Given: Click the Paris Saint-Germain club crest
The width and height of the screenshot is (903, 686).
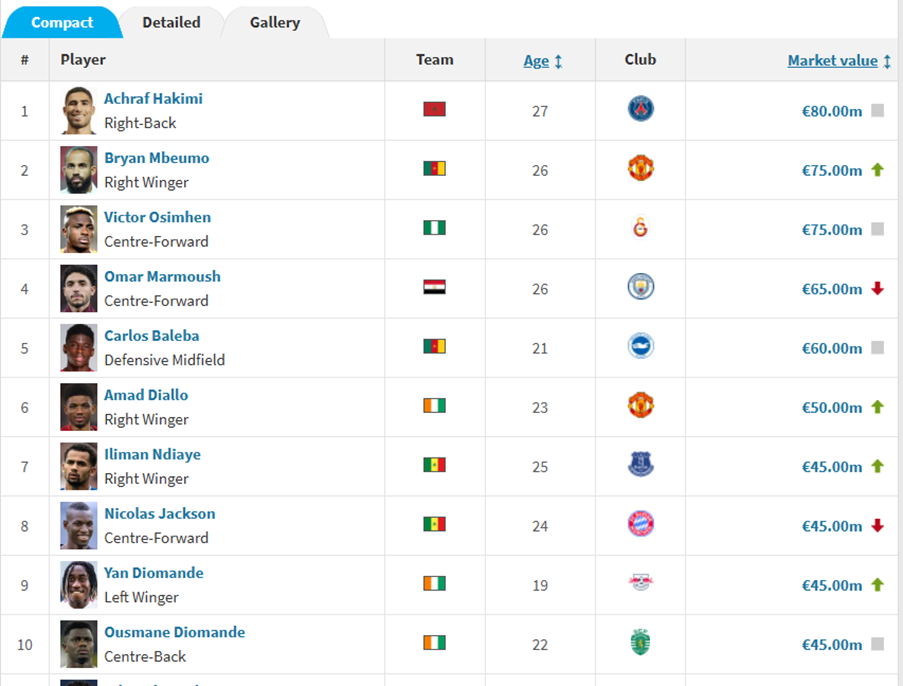Looking at the screenshot, I should pyautogui.click(x=640, y=109).
